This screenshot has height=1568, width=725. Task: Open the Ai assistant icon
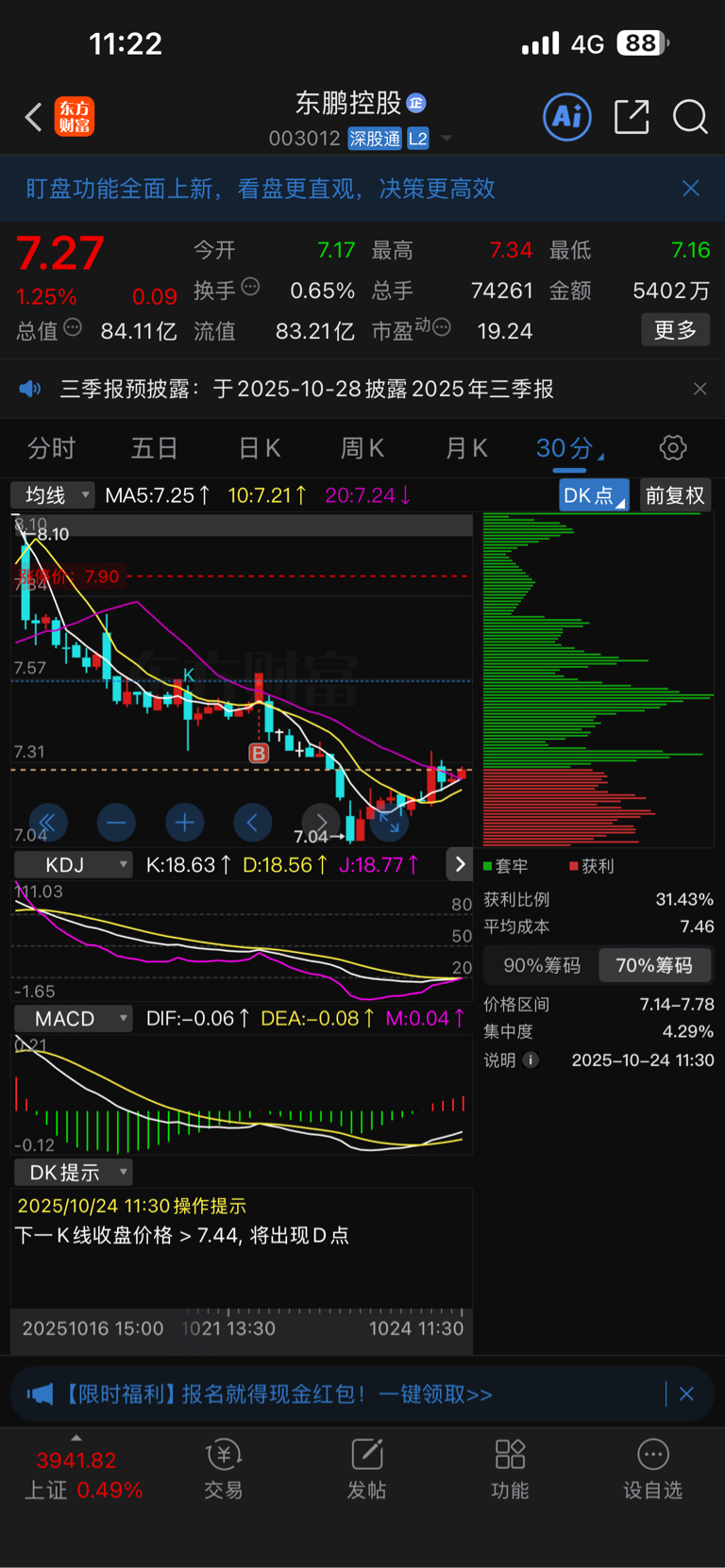(x=567, y=117)
